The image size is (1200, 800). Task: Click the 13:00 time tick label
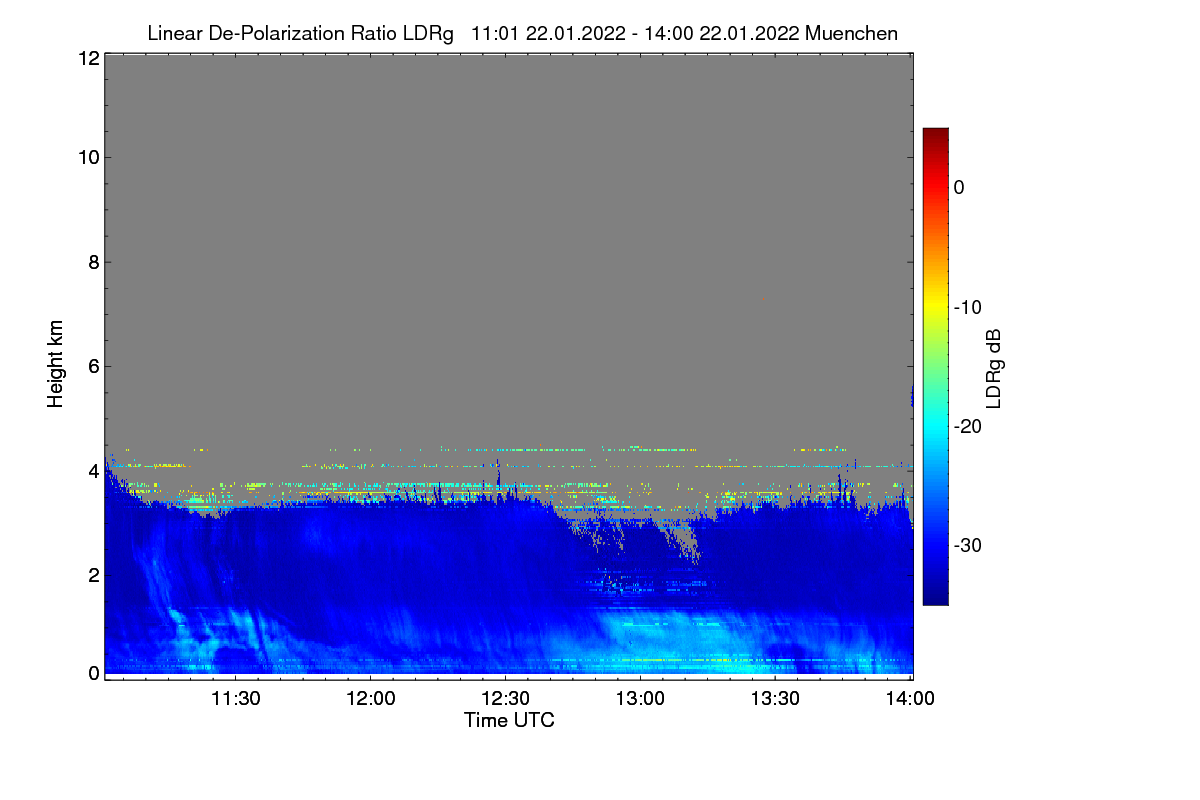point(640,699)
